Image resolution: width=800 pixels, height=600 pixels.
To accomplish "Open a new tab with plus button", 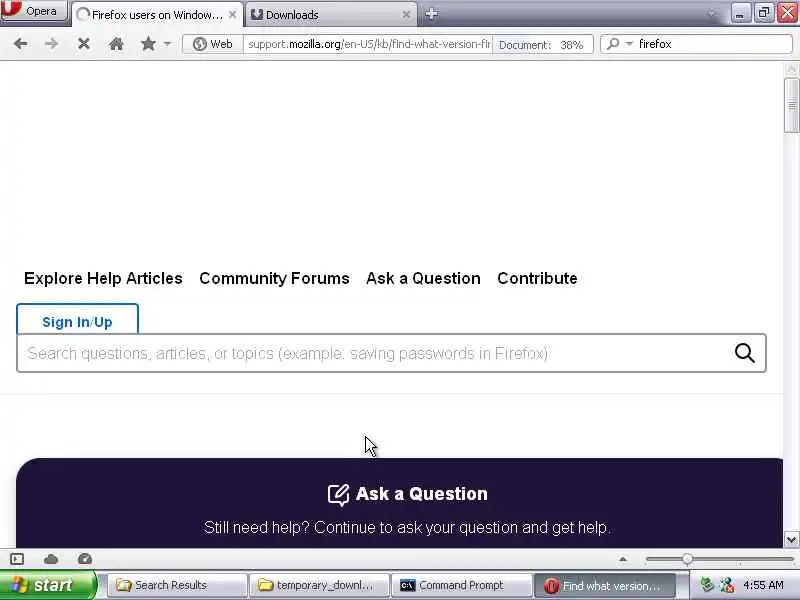I will tap(431, 14).
